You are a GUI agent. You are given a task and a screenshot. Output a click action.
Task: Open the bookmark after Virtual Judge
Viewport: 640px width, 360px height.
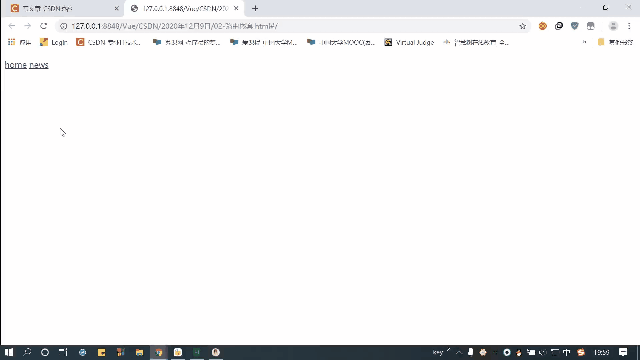[476, 42]
